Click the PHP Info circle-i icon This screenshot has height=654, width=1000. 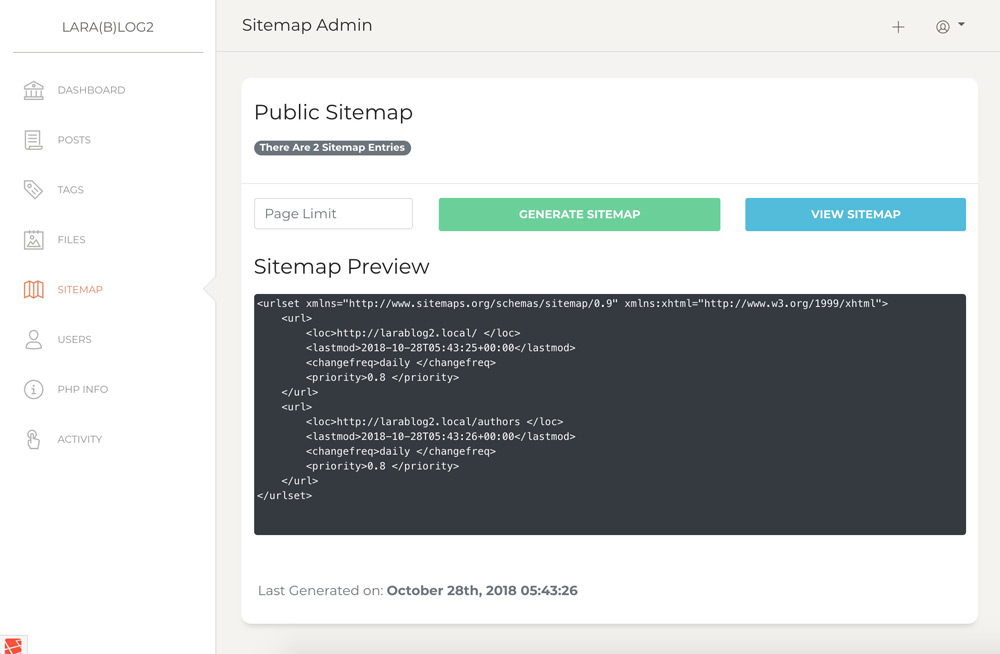tap(33, 389)
